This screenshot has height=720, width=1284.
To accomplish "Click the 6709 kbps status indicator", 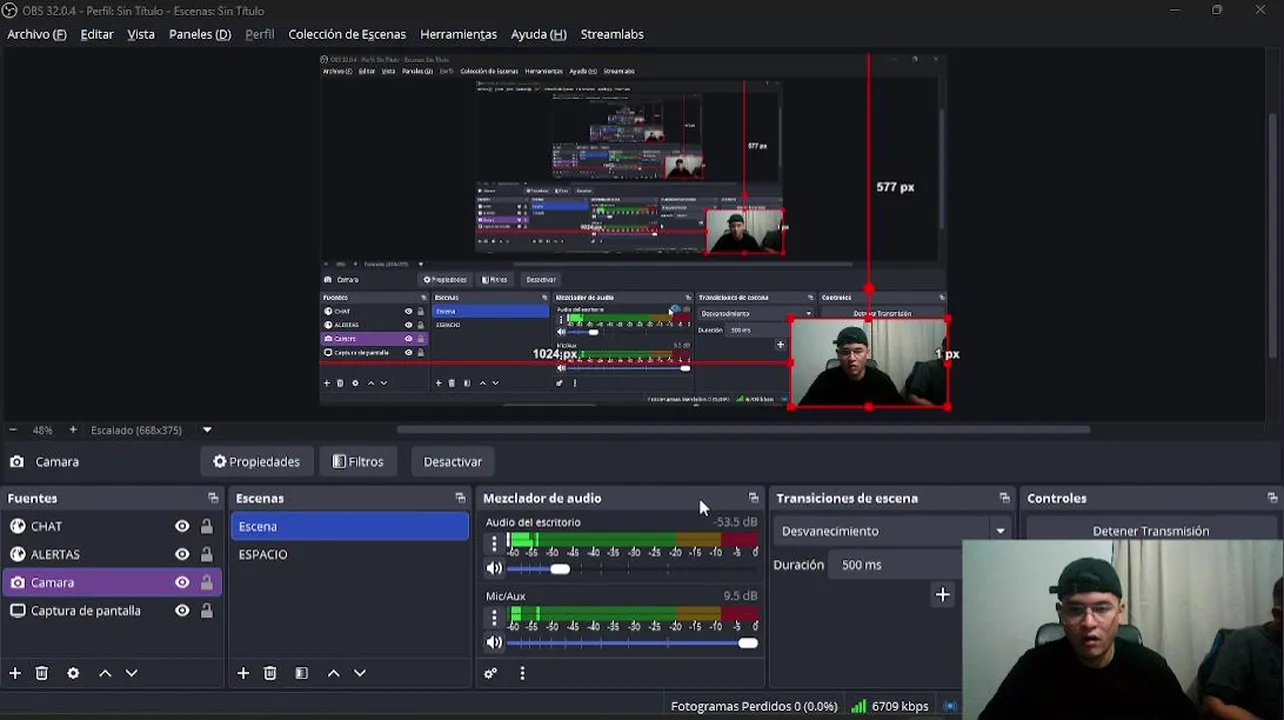I will pos(890,706).
